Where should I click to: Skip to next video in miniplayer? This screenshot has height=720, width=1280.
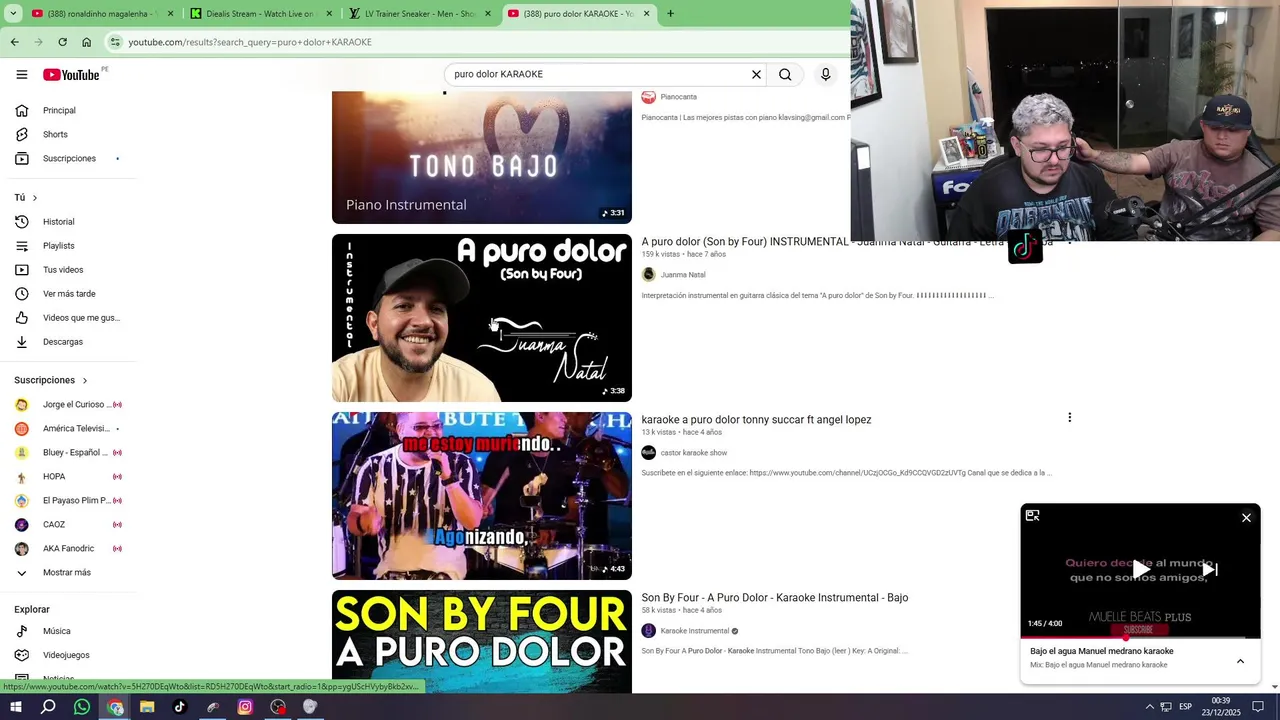pos(1209,570)
